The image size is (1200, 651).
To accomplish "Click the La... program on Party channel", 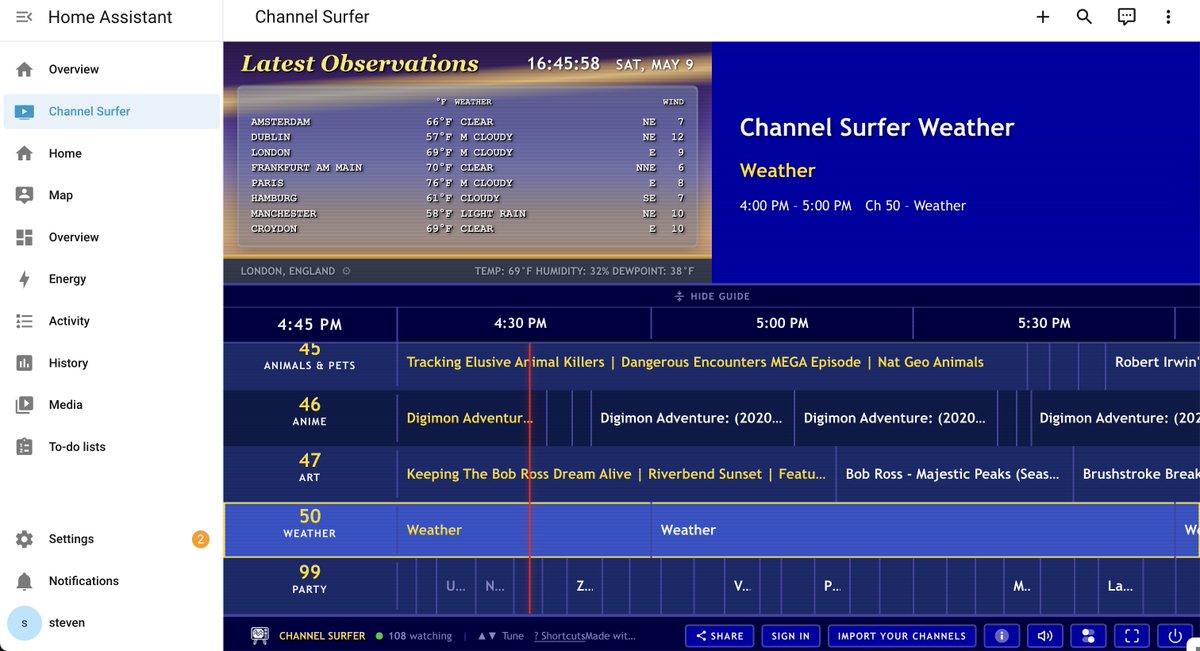I will 1120,586.
